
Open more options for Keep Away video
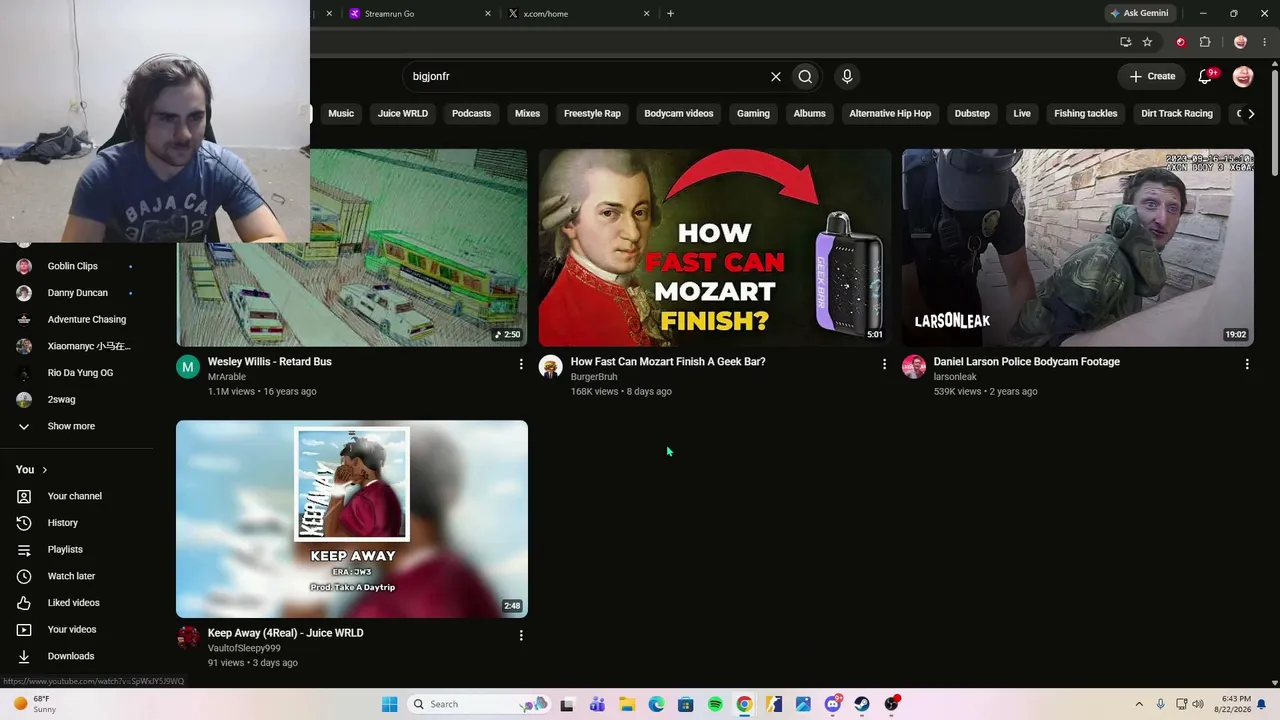click(521, 635)
